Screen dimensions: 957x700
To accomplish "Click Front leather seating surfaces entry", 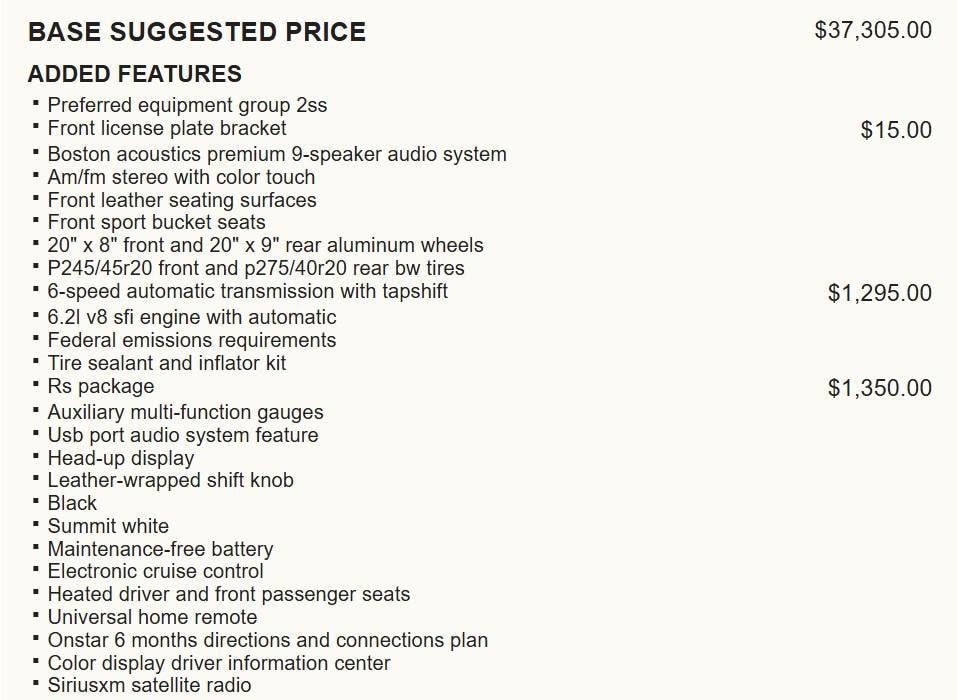I will 182,200.
